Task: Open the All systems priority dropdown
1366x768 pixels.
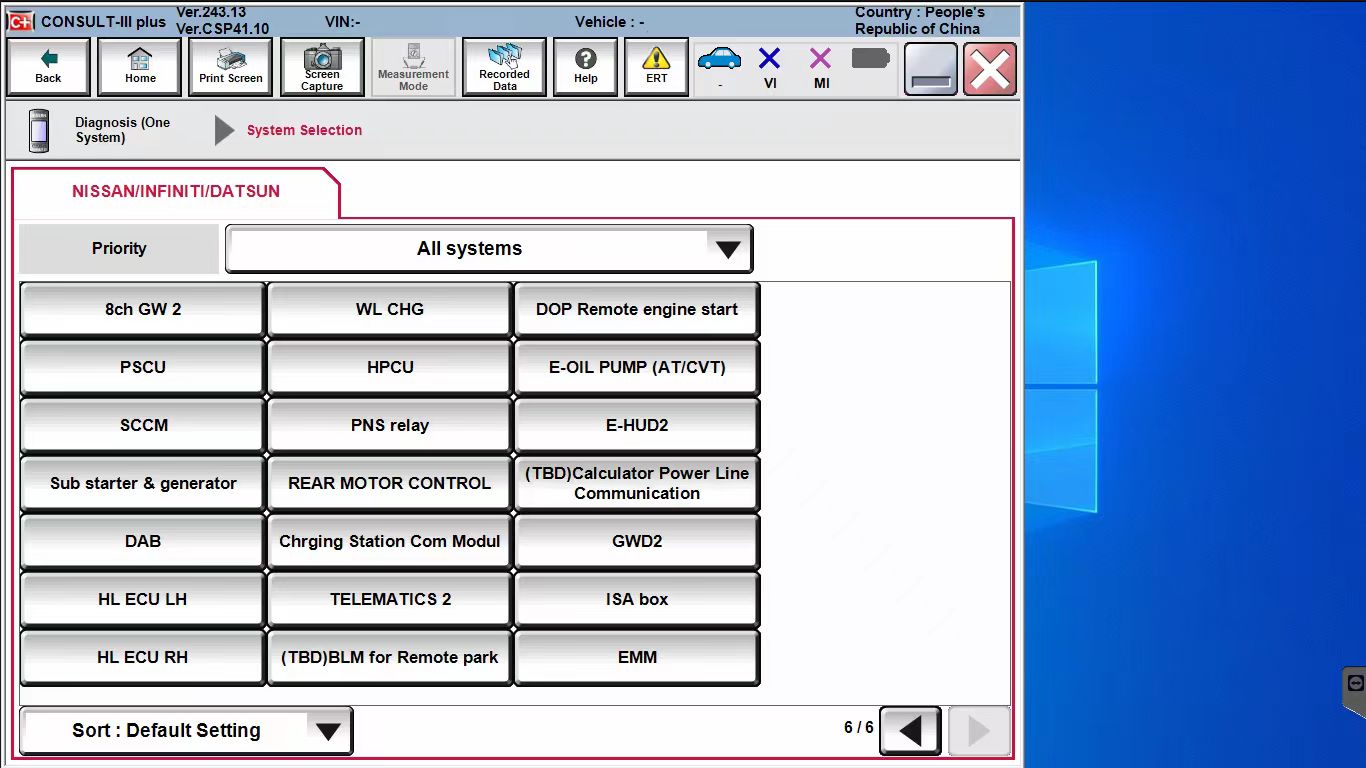Action: click(x=489, y=249)
